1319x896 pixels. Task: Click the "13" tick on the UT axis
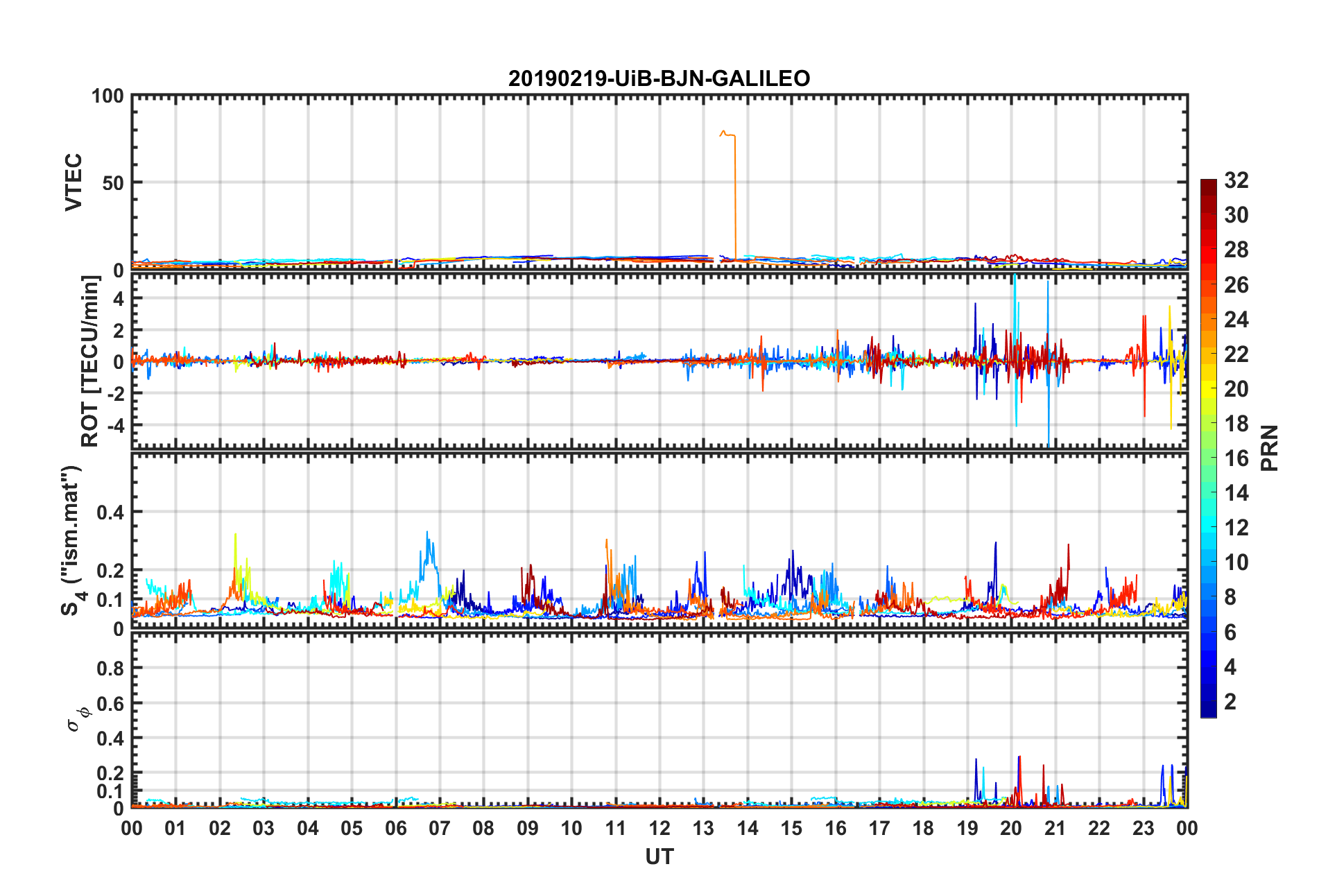click(x=703, y=829)
